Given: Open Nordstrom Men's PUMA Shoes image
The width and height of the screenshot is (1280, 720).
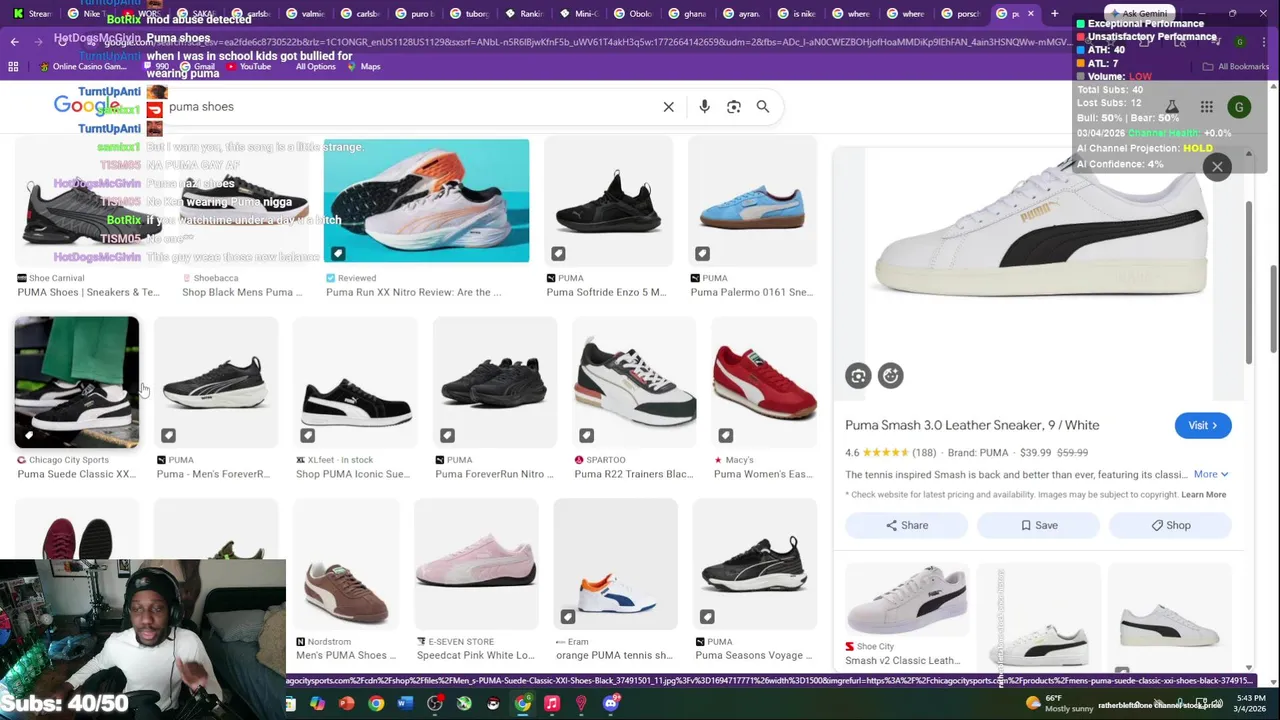Looking at the screenshot, I should point(346,565).
